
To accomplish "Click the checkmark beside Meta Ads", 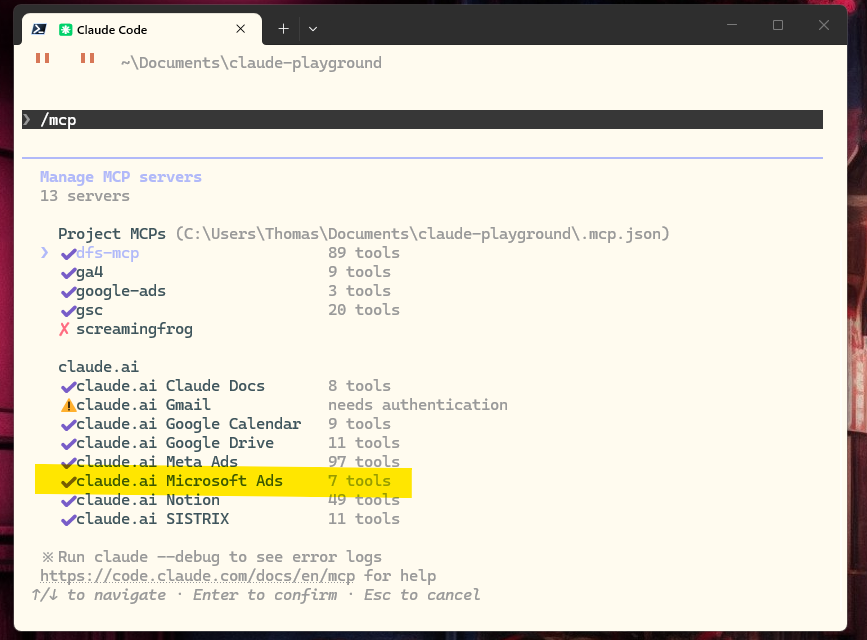I will pyautogui.click(x=68, y=463).
